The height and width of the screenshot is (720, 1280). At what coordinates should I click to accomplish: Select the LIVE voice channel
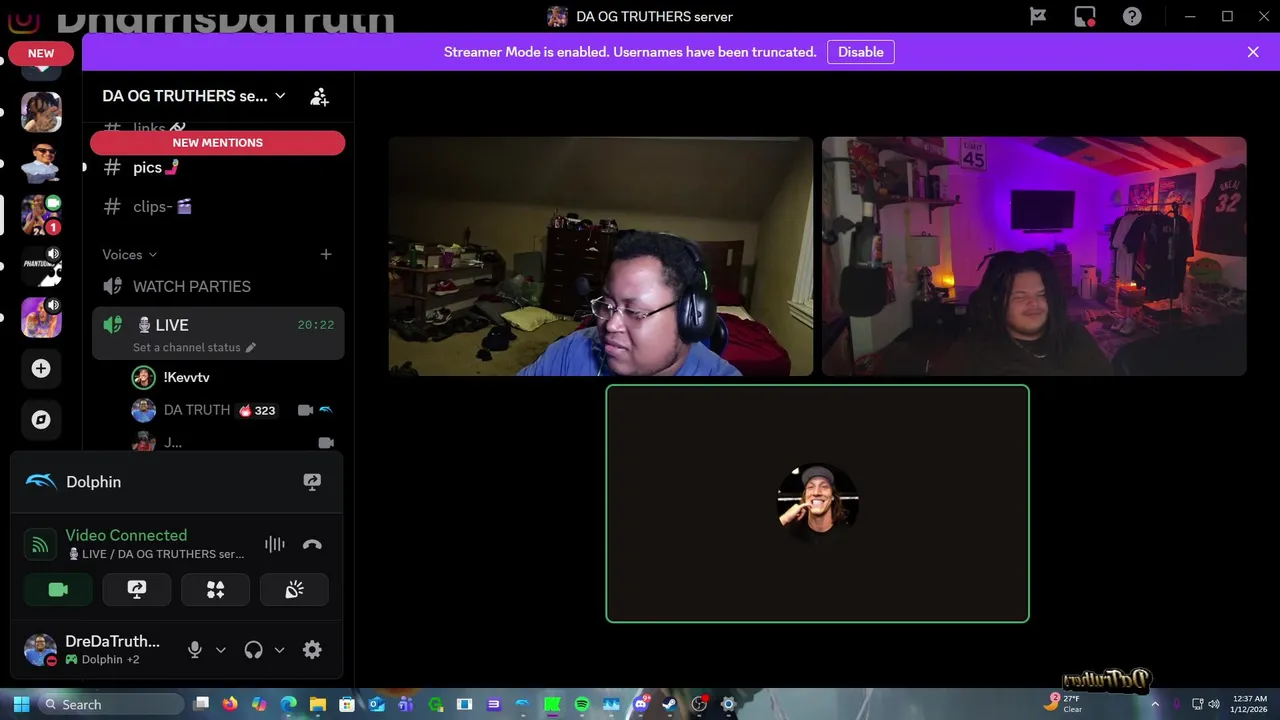[218, 325]
